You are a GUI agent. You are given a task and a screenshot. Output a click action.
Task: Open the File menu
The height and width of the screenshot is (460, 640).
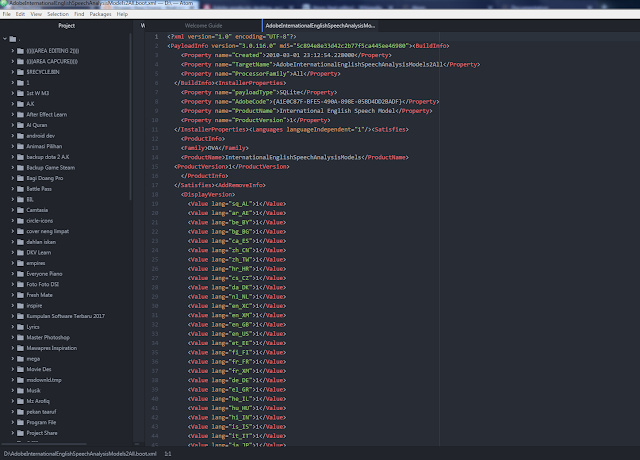(x=7, y=14)
